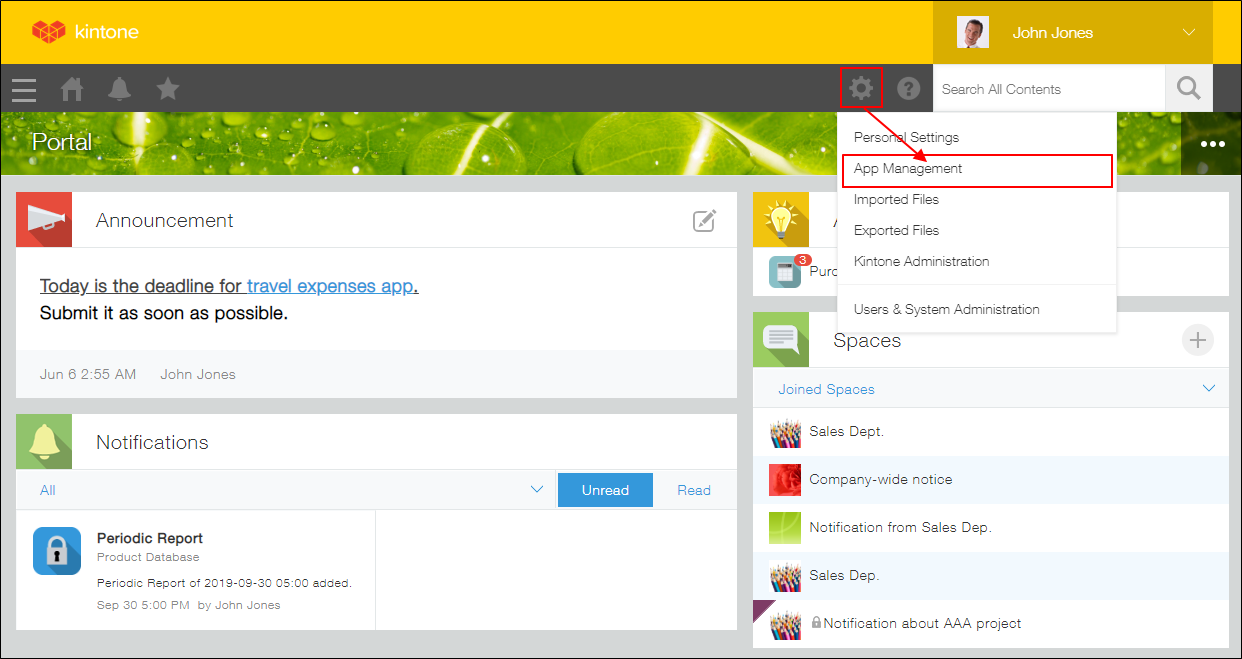
Task: Click Product Database app name
Action: (148, 557)
